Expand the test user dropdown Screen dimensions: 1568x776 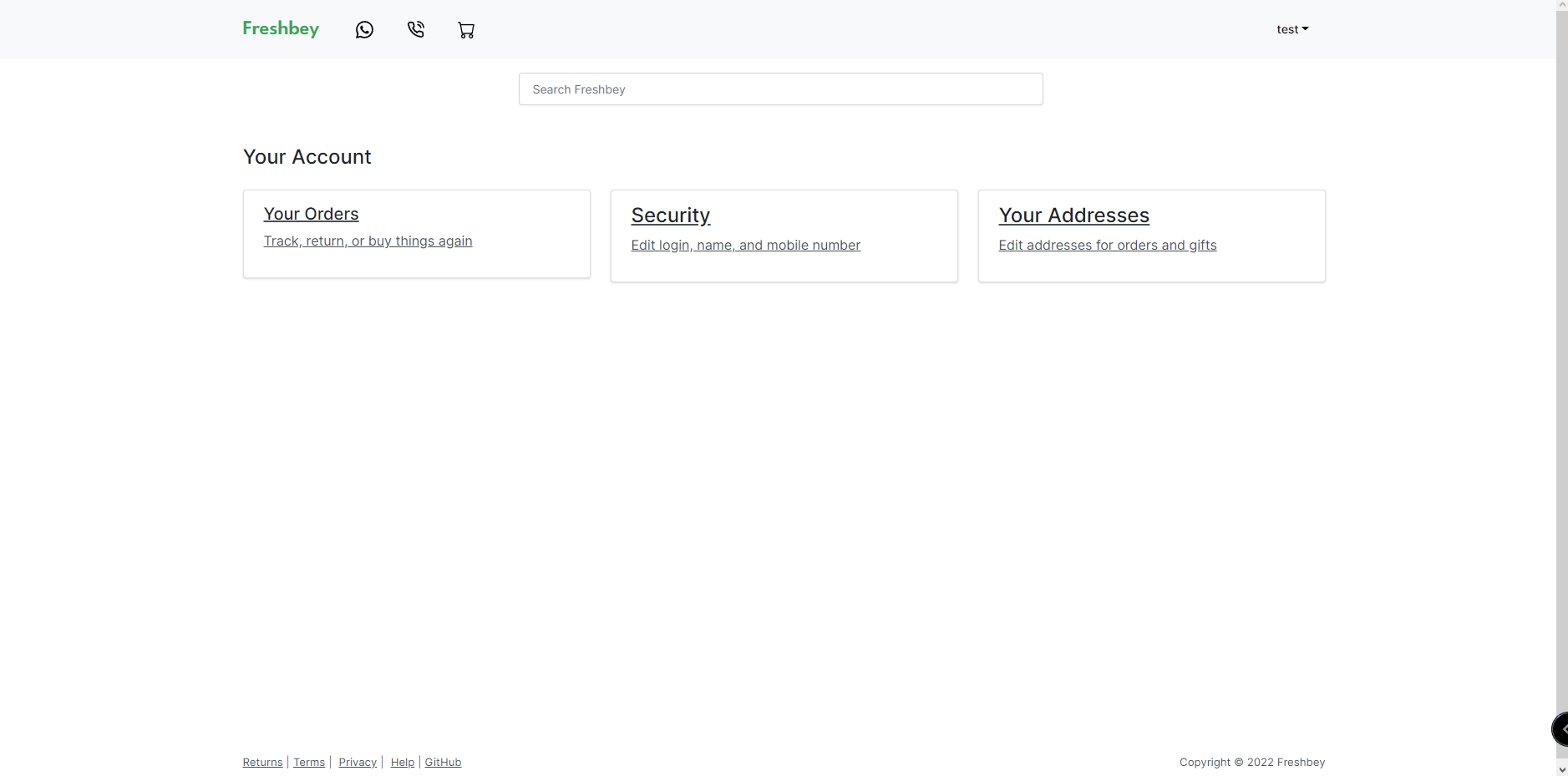1292,29
